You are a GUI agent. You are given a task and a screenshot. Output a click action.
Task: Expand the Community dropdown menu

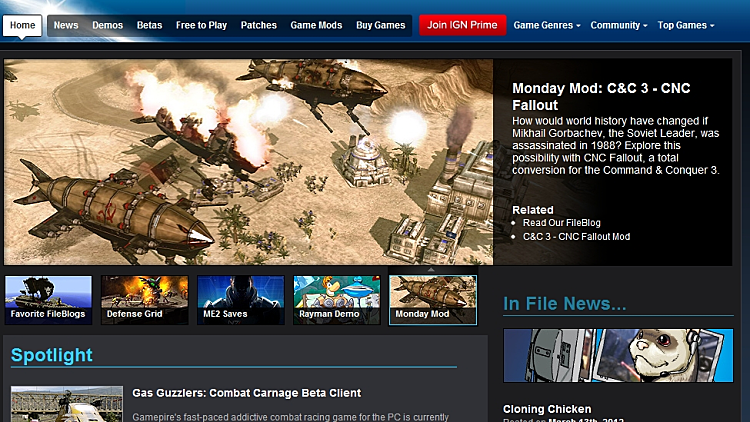pos(618,25)
